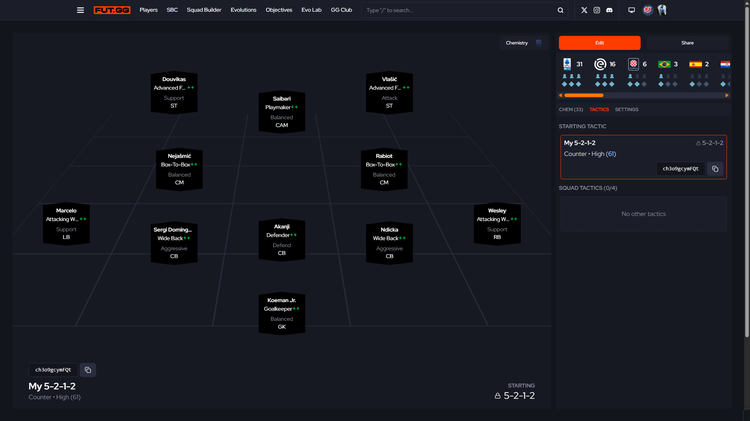The height and width of the screenshot is (421, 750).
Task: Select Saibari CAM card
Action: [282, 112]
